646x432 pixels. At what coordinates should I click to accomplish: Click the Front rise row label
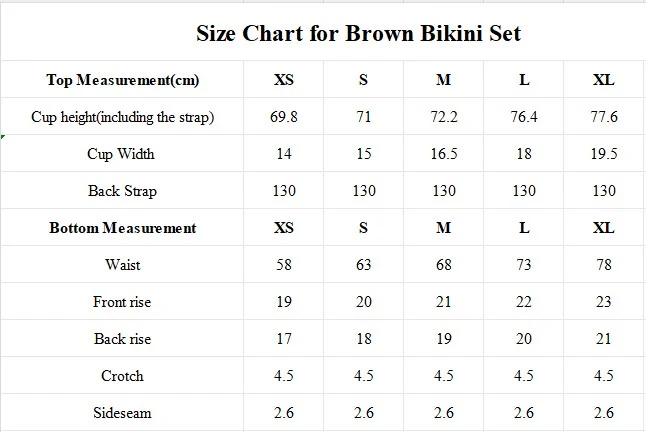tap(122, 302)
